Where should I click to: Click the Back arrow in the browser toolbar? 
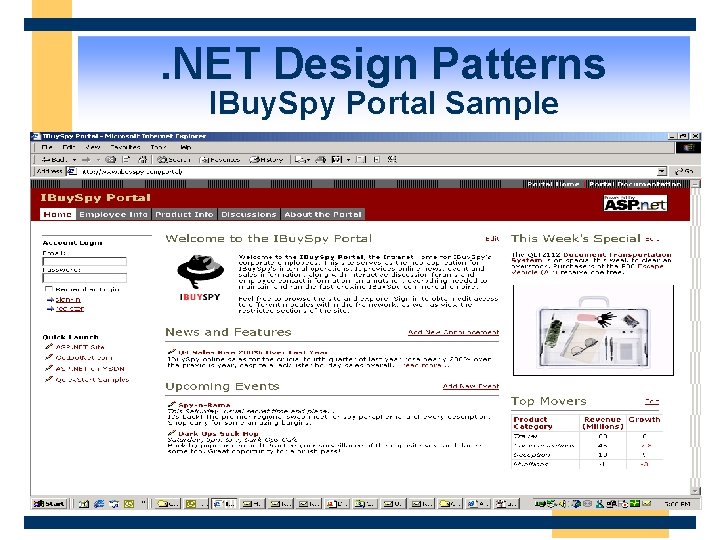tap(54, 159)
